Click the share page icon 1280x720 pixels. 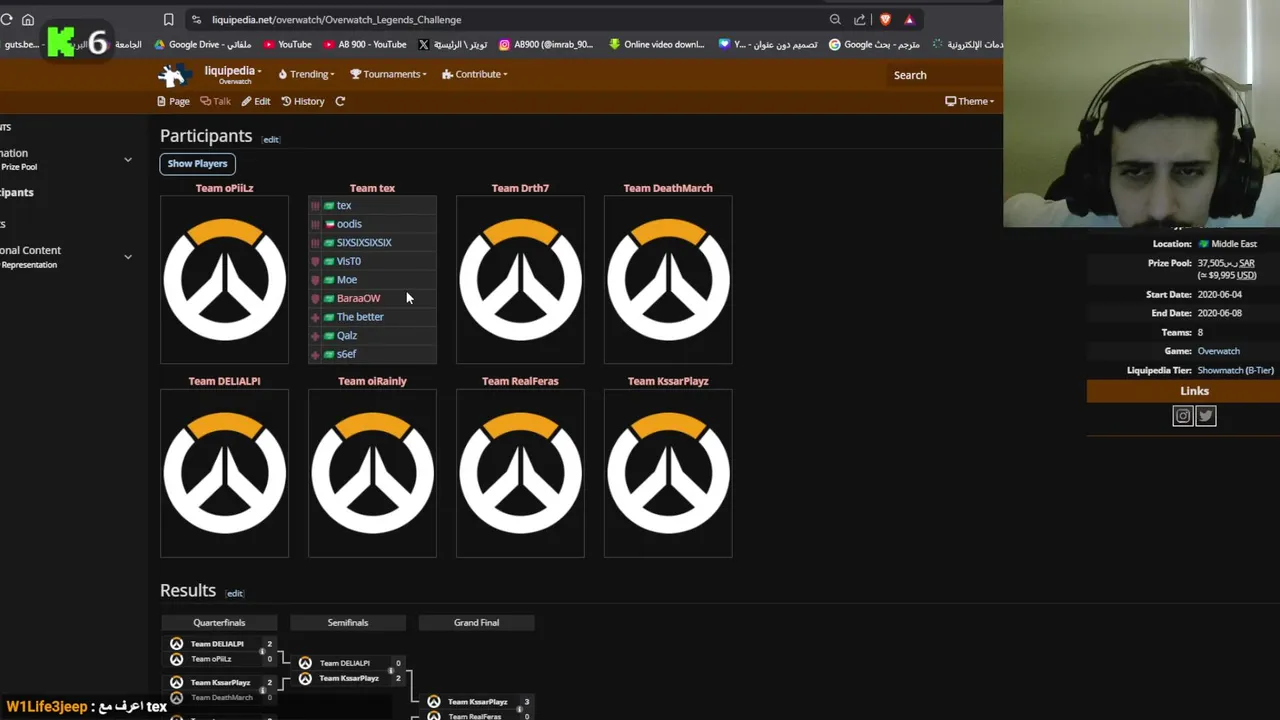[860, 19]
